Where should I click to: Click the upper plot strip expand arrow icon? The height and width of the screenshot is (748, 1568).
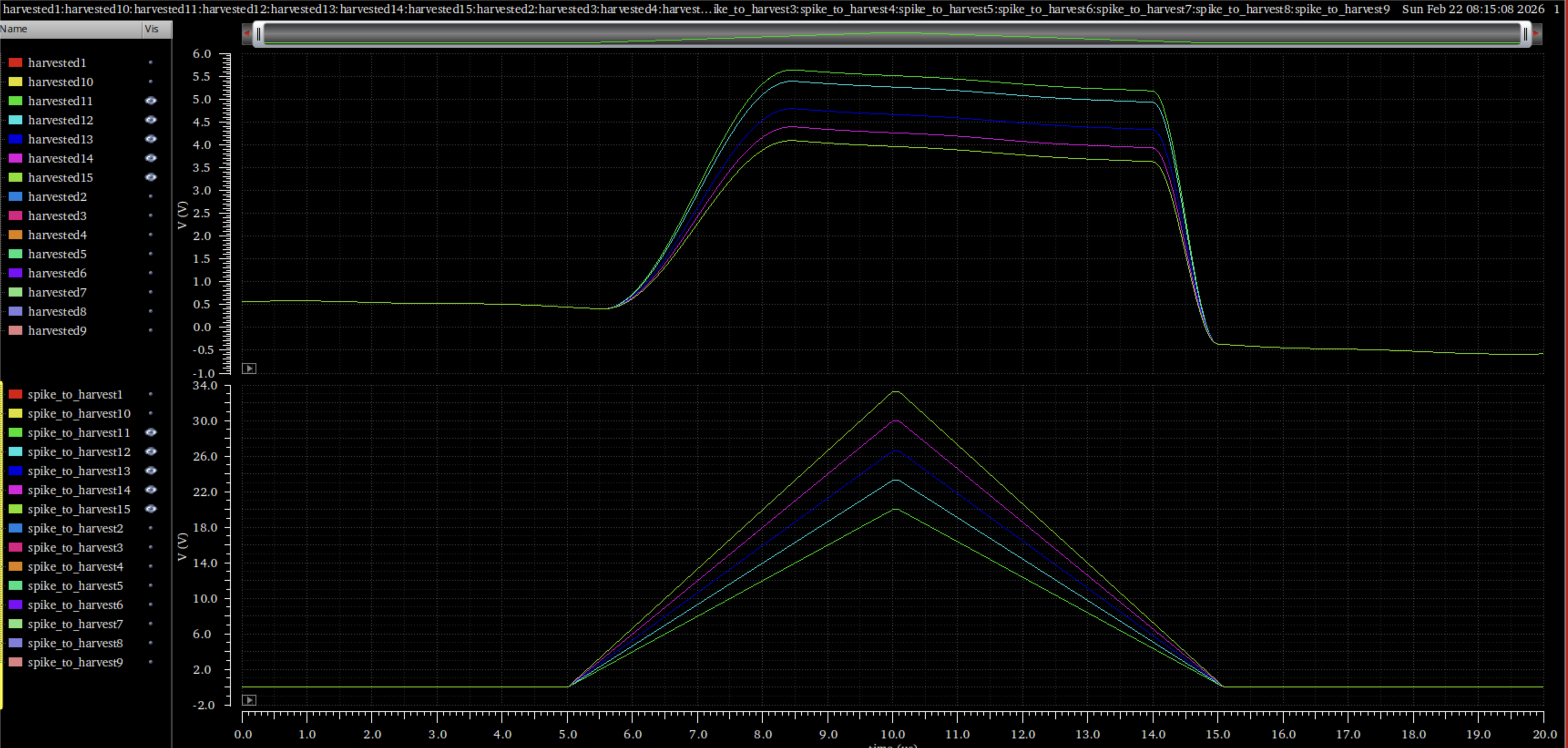click(x=249, y=368)
